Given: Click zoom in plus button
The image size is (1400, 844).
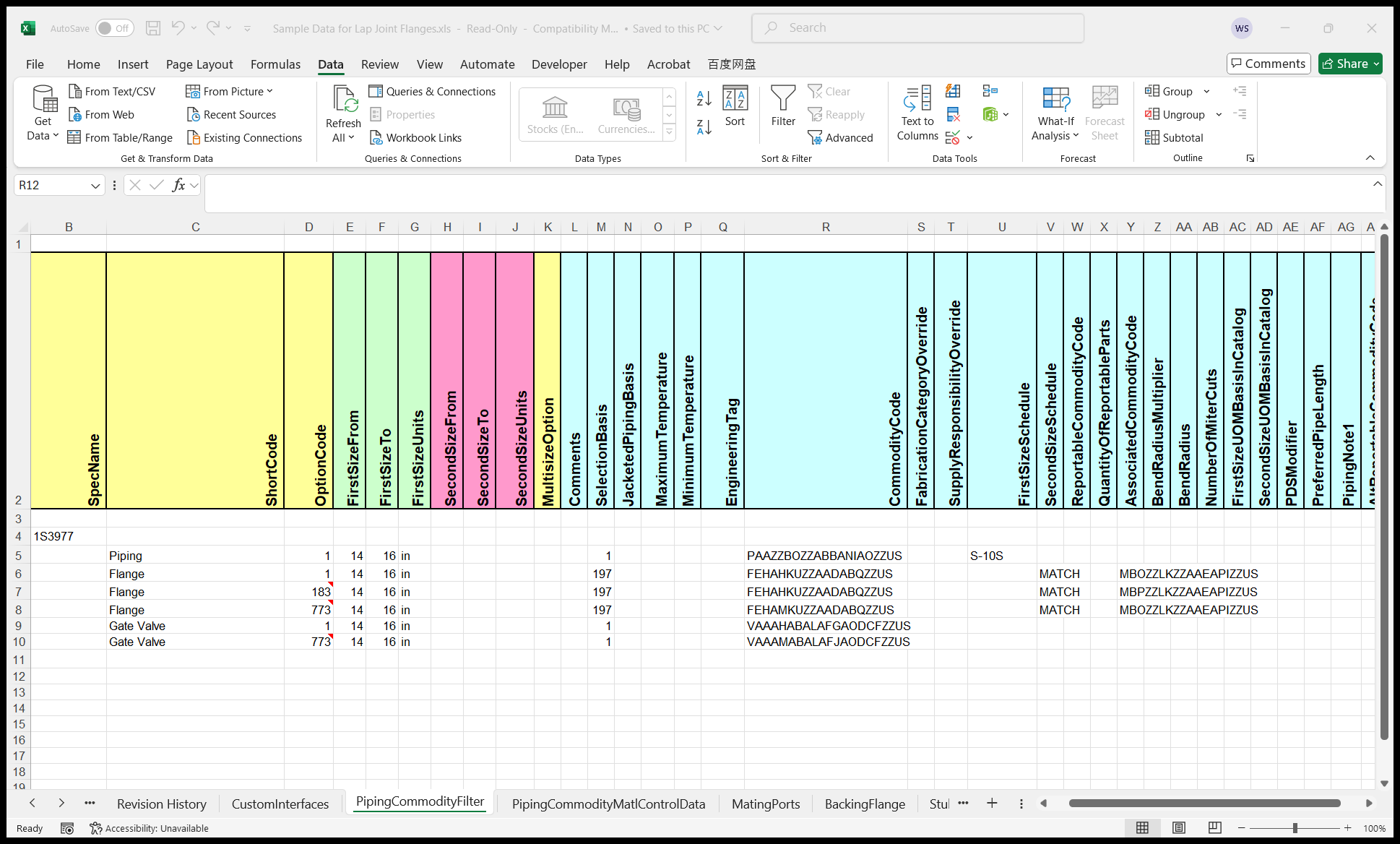Looking at the screenshot, I should (x=1347, y=828).
